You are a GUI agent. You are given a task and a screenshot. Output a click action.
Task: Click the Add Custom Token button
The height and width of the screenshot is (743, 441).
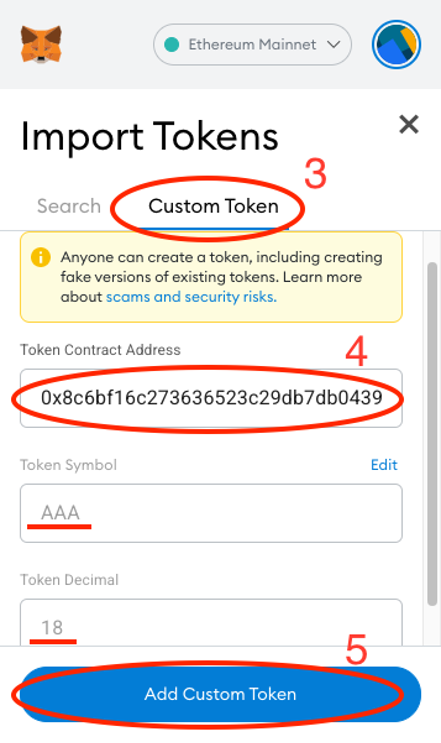point(221,694)
